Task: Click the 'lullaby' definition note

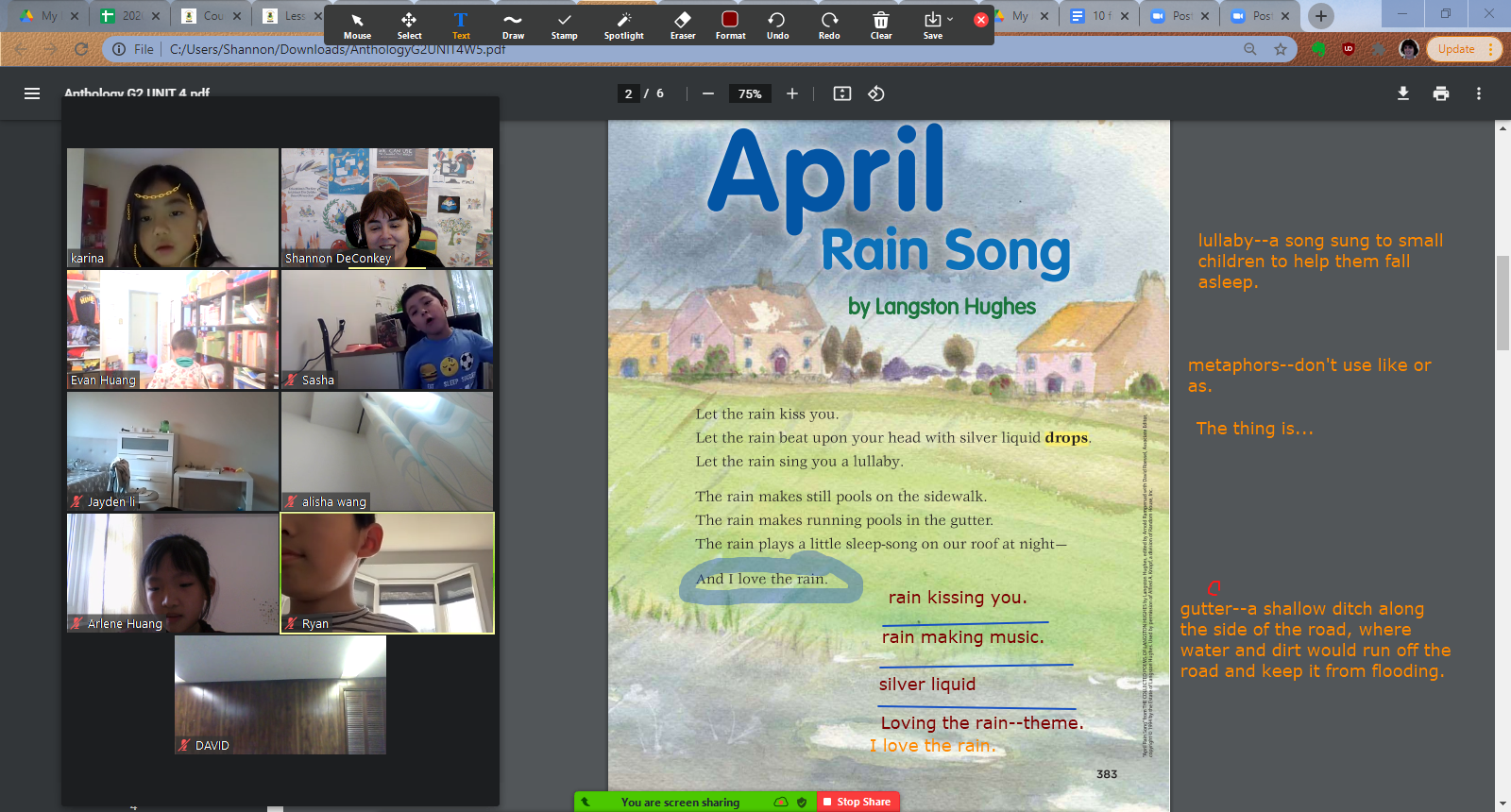Action: pyautogui.click(x=1320, y=262)
